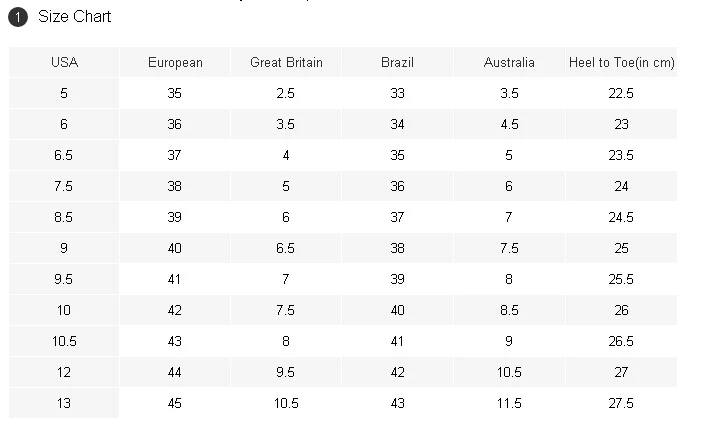Click heel to toe value 26

[x=621, y=310]
